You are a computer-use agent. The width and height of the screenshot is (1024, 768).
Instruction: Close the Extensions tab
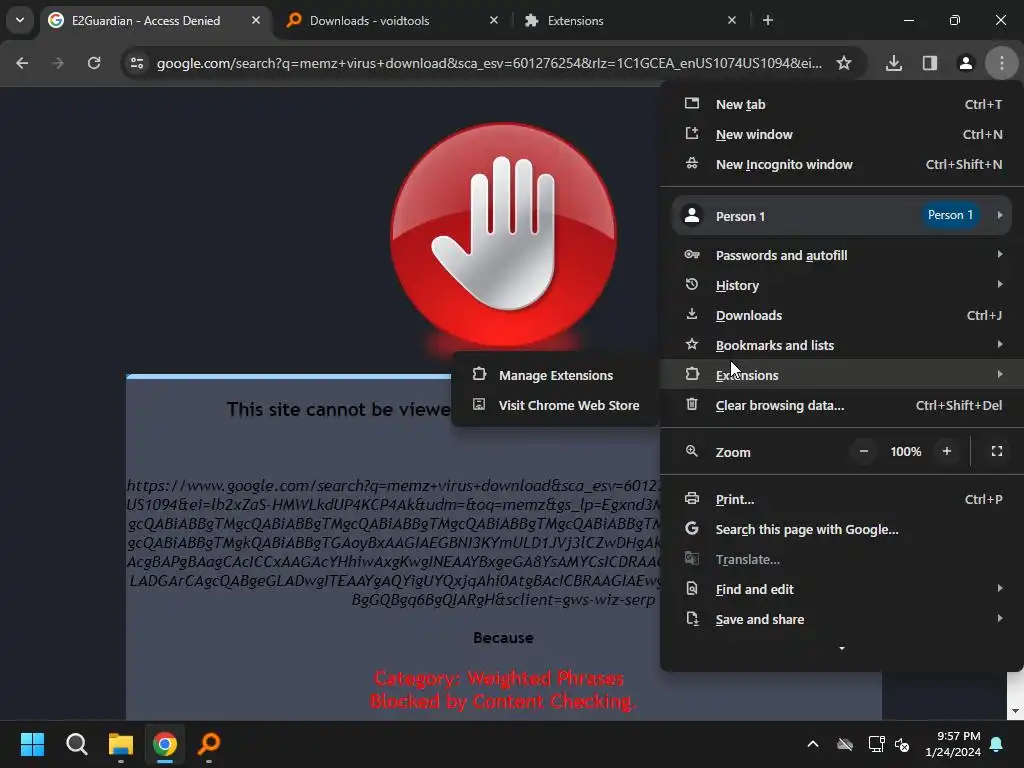732,20
